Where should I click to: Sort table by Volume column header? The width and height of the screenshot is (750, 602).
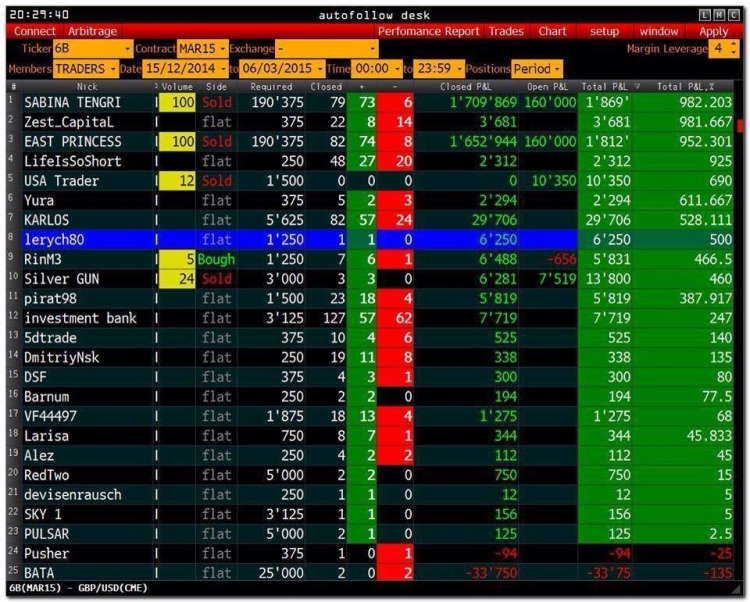(176, 87)
